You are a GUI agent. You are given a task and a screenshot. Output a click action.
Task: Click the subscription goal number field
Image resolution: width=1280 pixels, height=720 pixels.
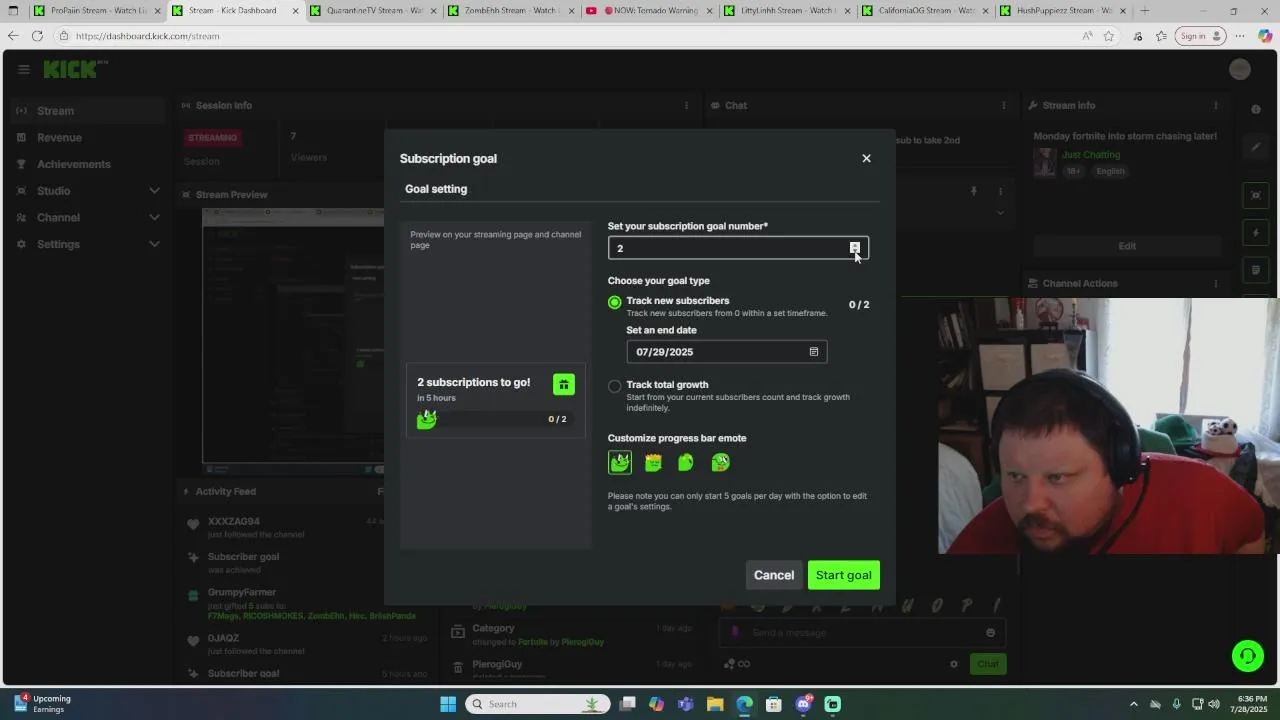click(x=738, y=248)
